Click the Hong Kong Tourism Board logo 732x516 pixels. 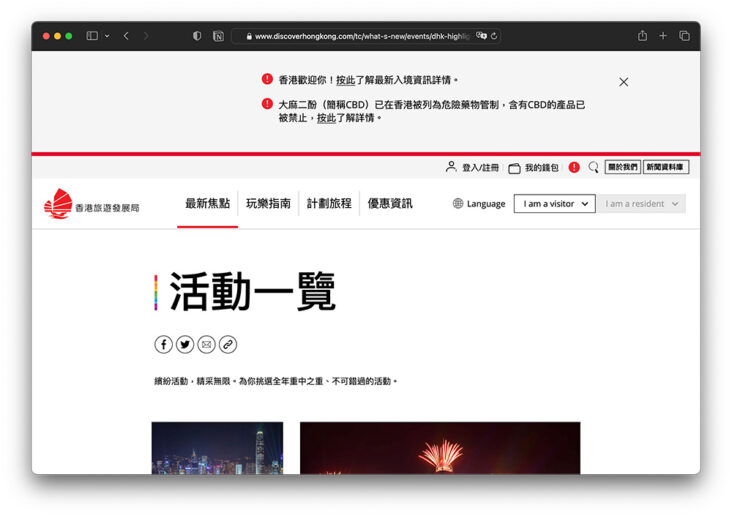click(91, 204)
